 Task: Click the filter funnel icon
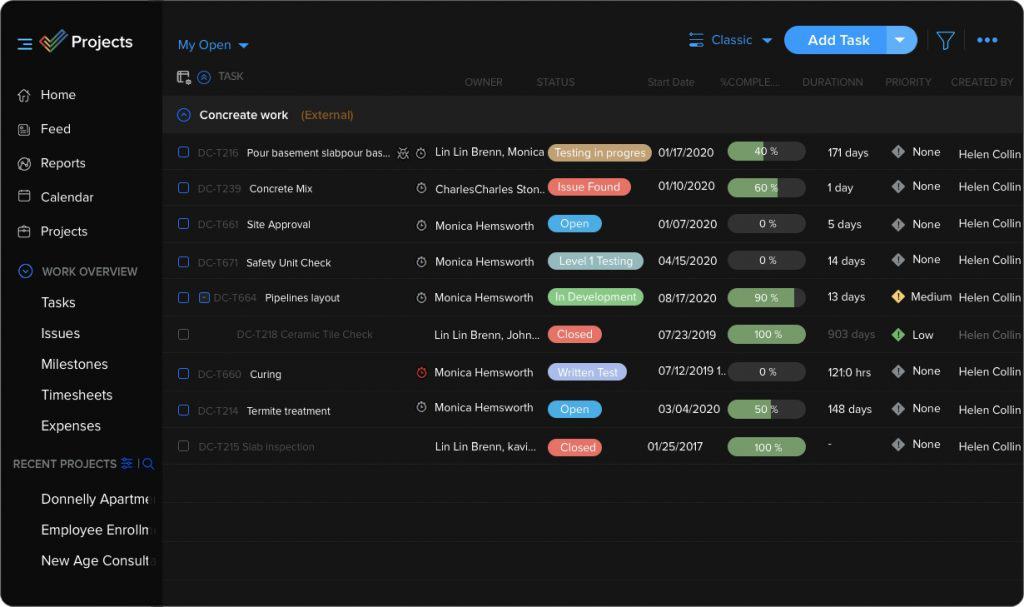(x=945, y=41)
